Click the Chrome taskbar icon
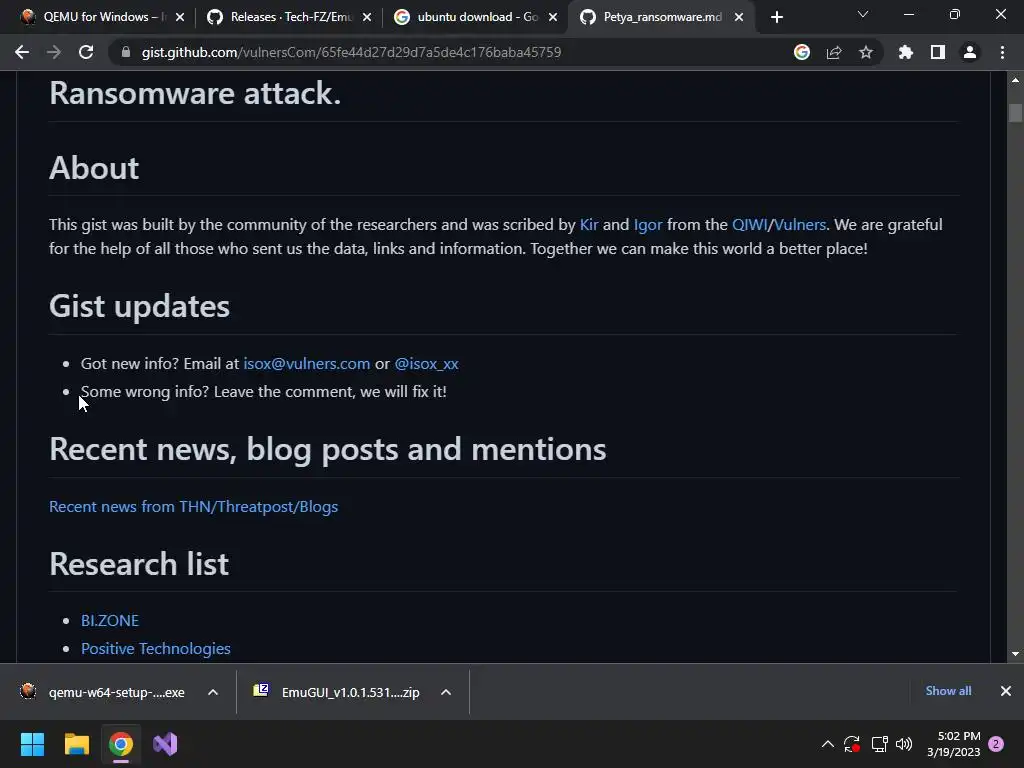The image size is (1024, 768). pyautogui.click(x=121, y=744)
